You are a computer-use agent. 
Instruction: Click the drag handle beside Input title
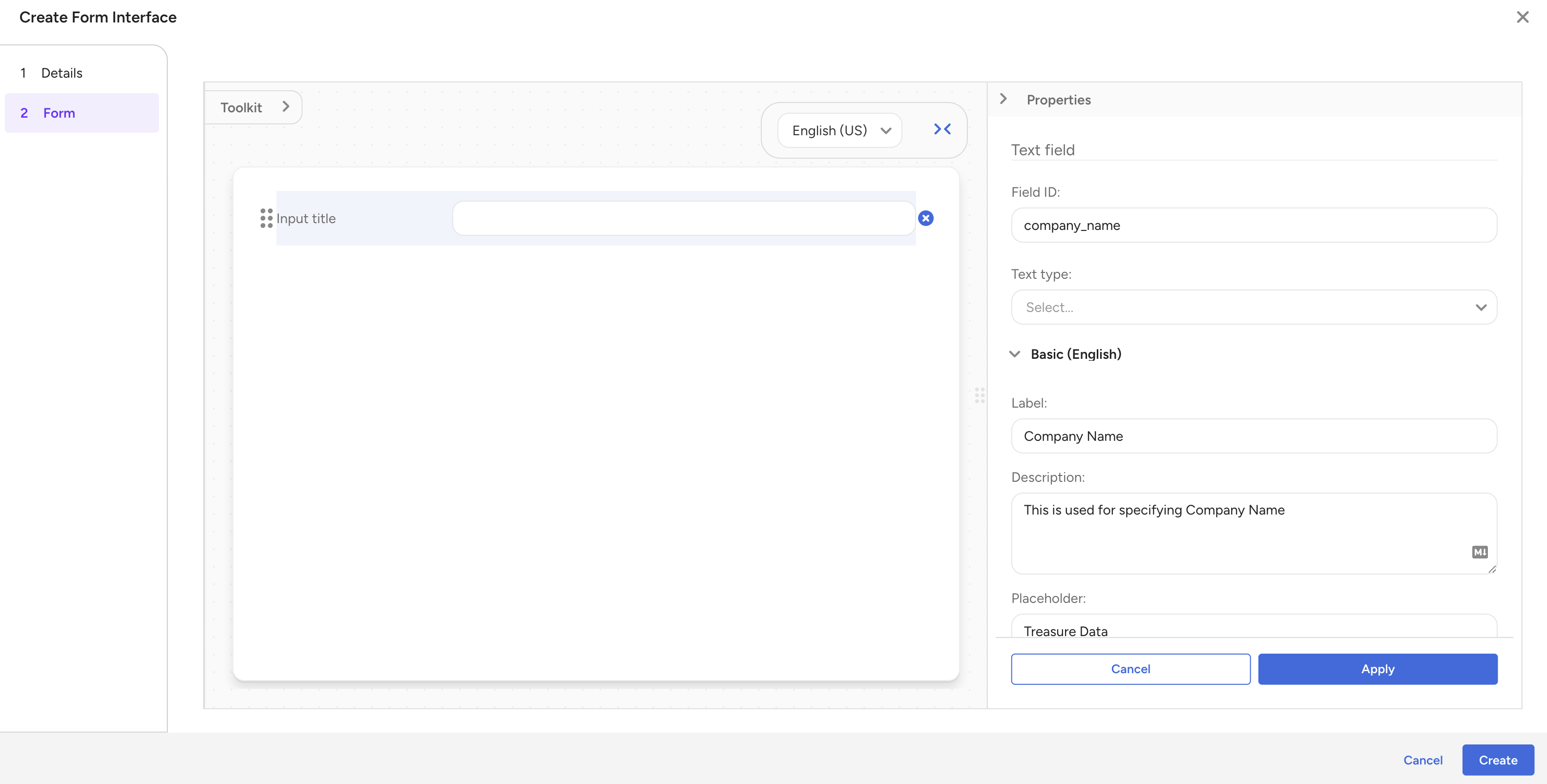[266, 219]
